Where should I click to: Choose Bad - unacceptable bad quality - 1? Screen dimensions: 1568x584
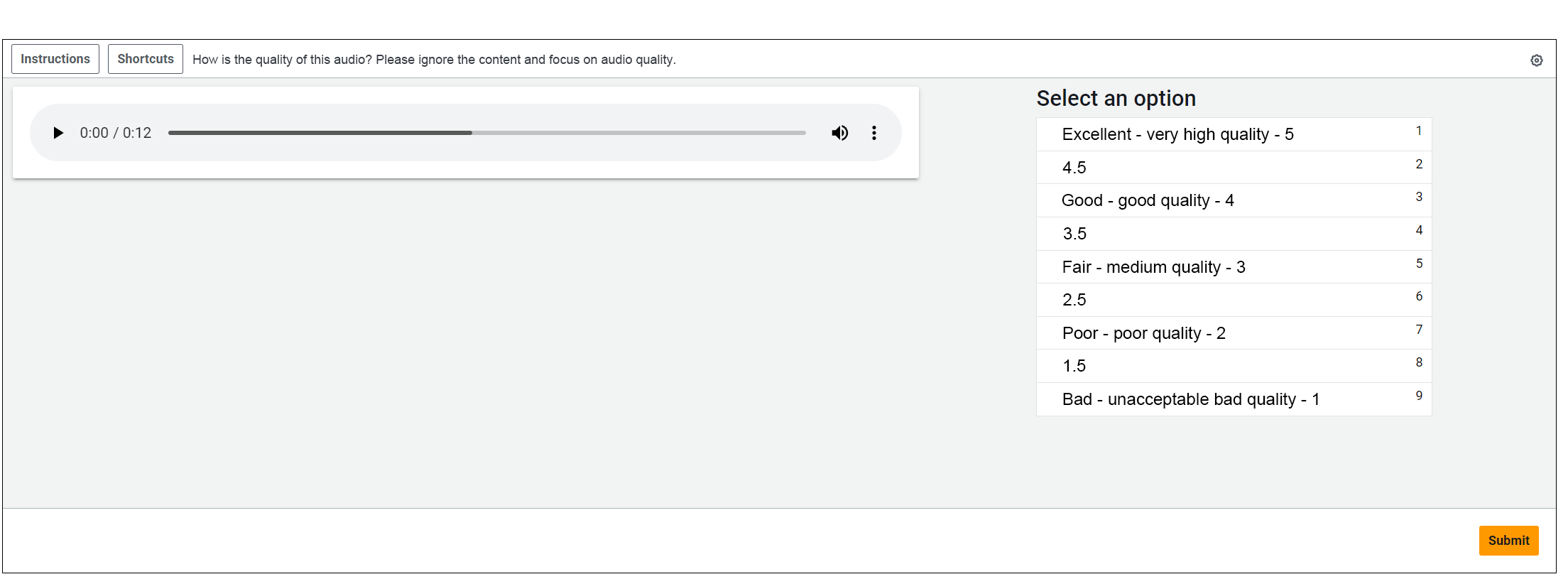tap(1234, 399)
